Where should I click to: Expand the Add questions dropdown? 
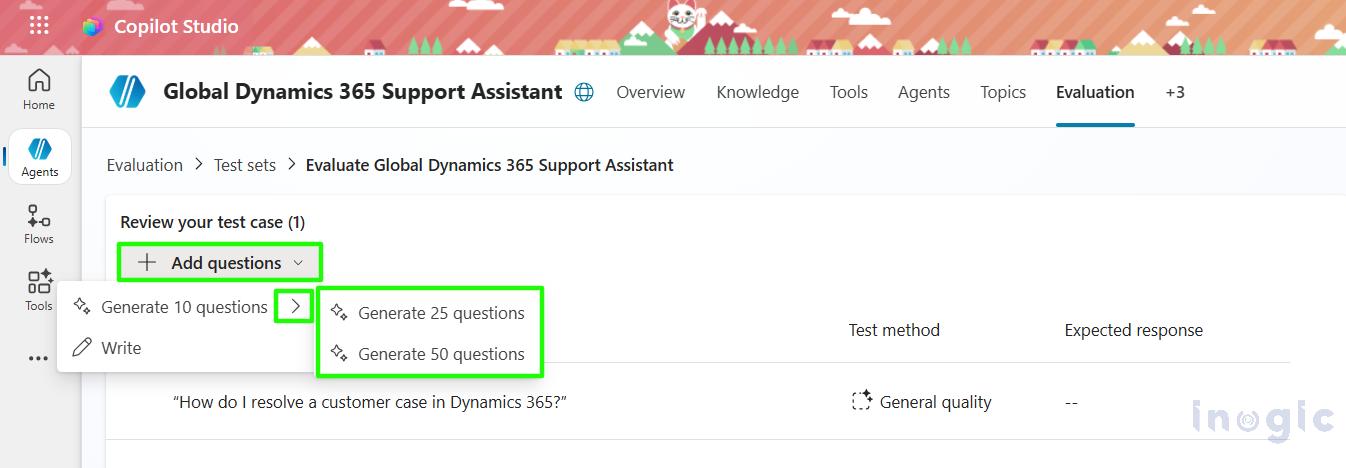(220, 263)
